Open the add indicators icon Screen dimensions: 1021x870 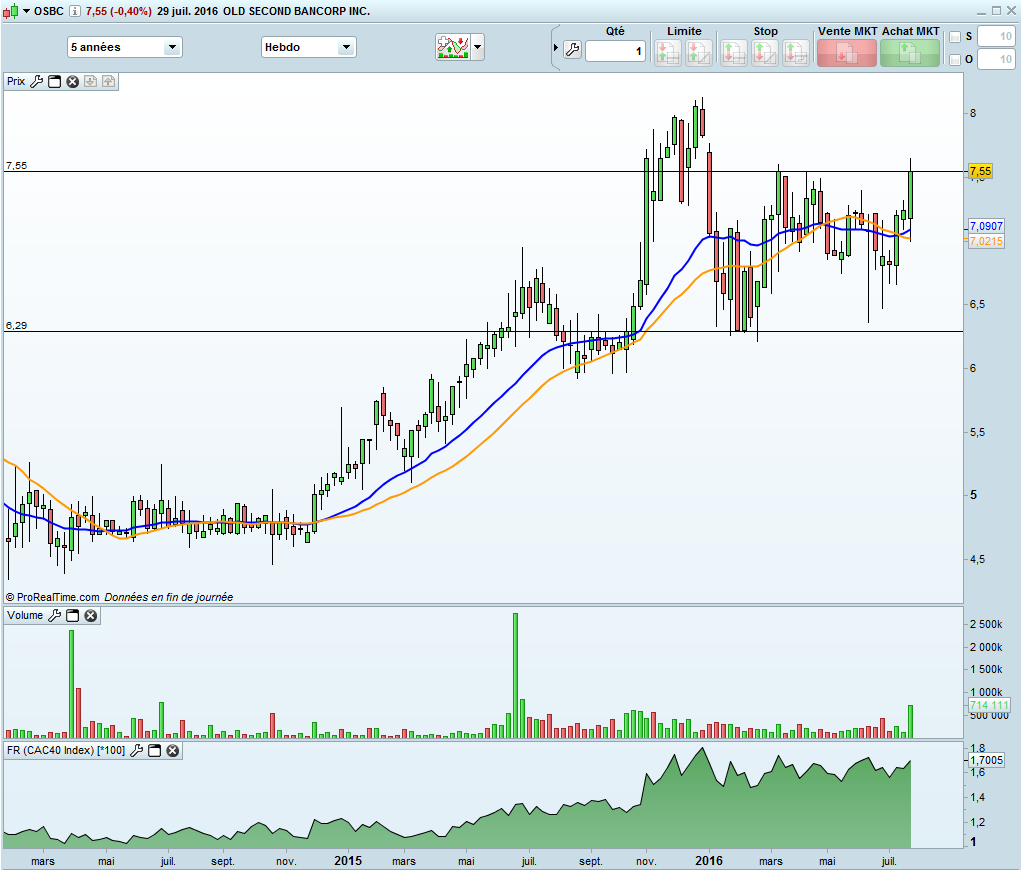point(453,47)
